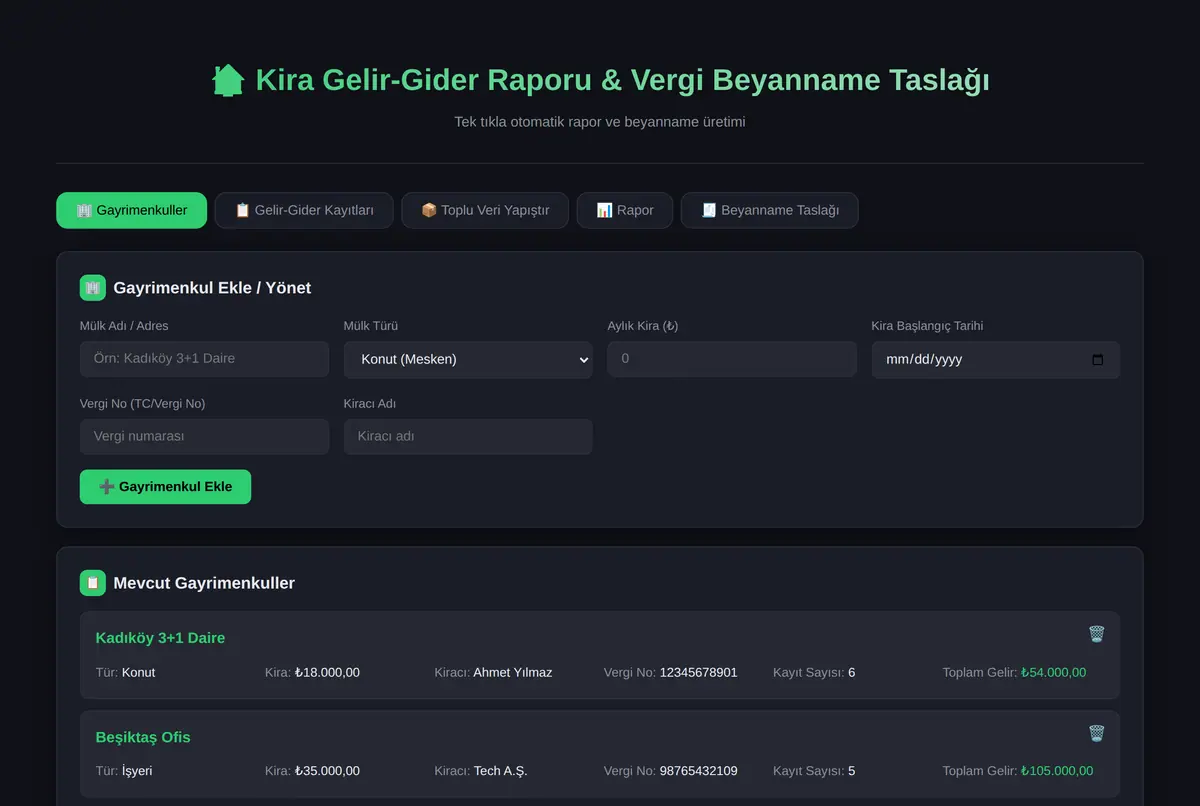Viewport: 1200px width, 806px height.
Task: Click the Tür: Konut label
Action: [x=125, y=673]
